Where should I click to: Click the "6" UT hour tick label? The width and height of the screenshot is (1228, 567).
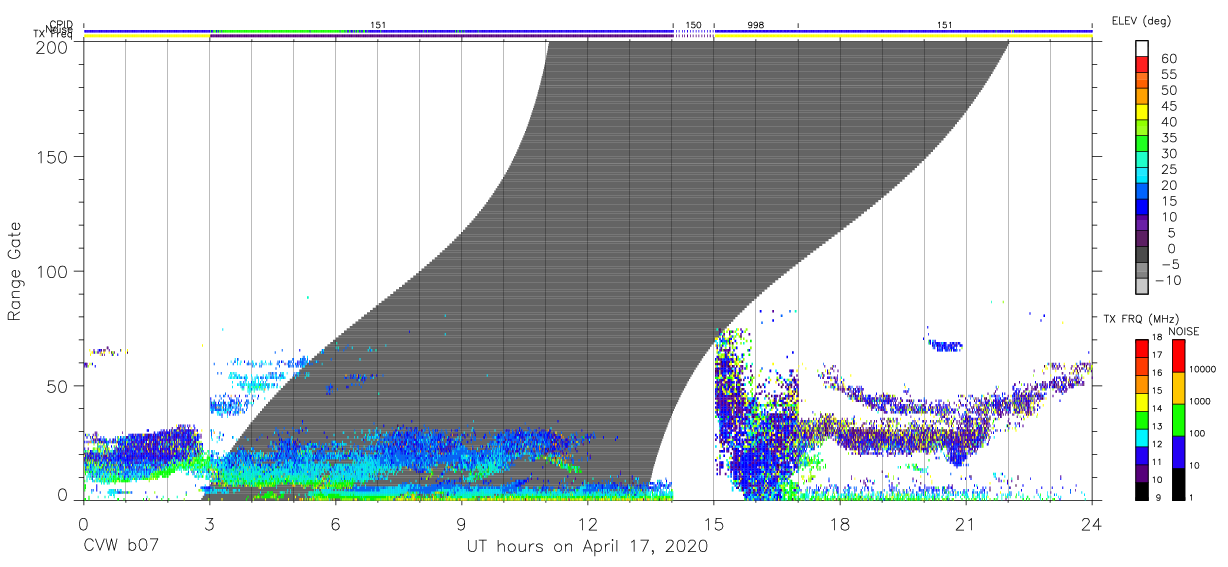point(335,523)
